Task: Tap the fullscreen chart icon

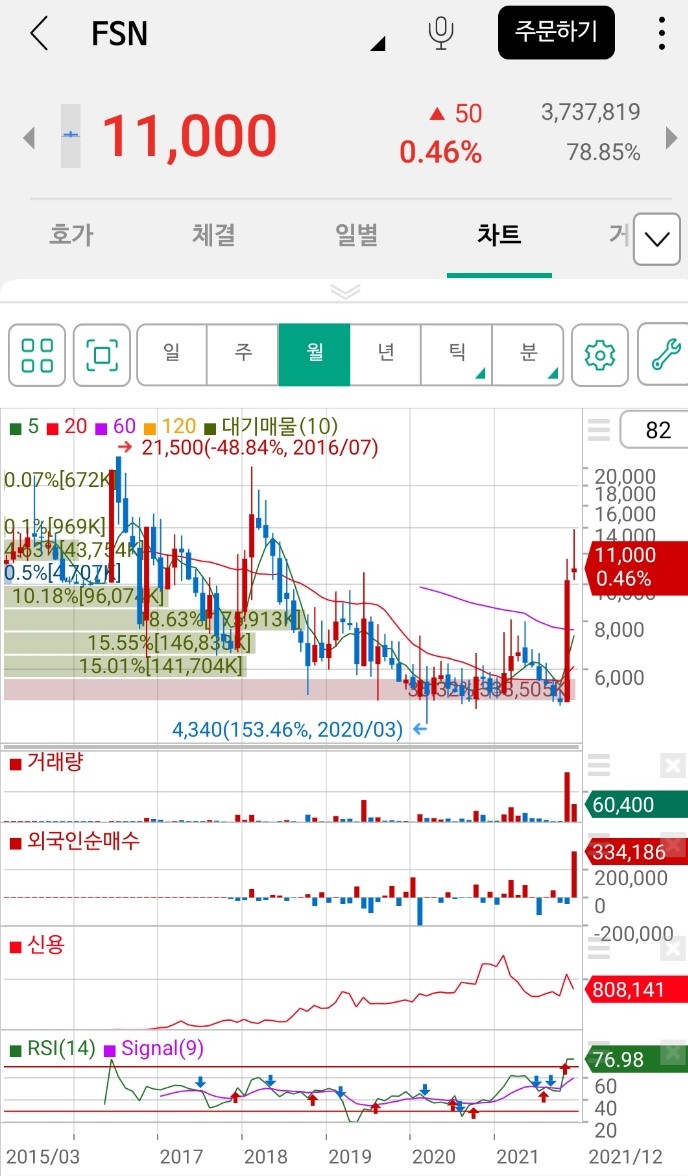Action: pyautogui.click(x=102, y=355)
